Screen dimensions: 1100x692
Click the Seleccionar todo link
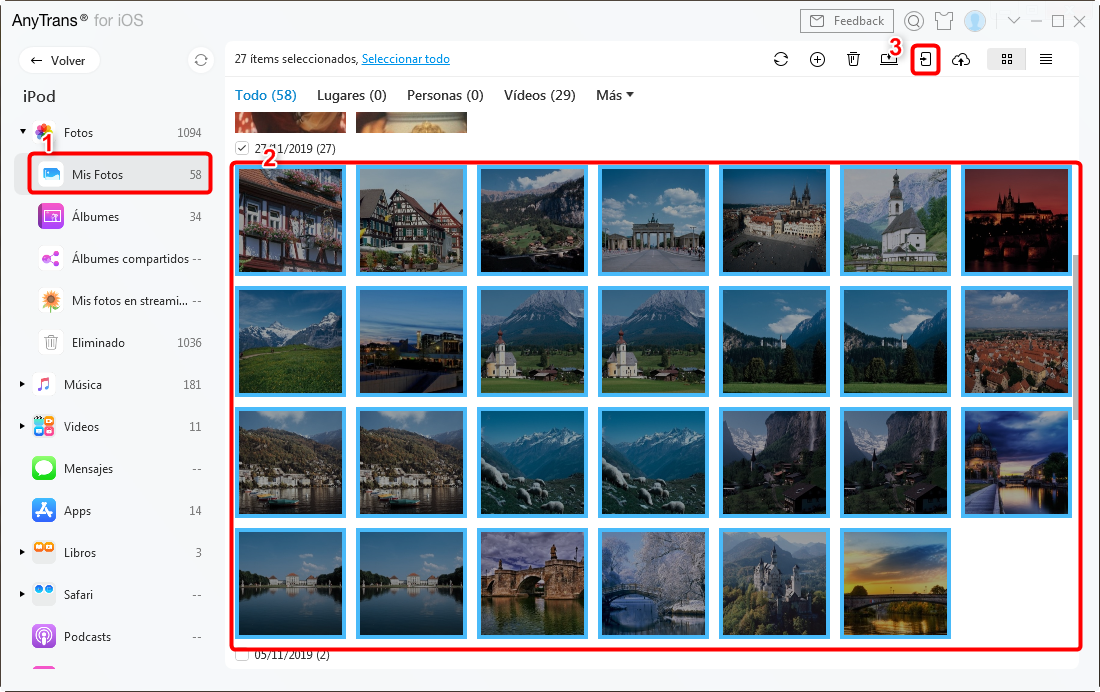coord(405,59)
